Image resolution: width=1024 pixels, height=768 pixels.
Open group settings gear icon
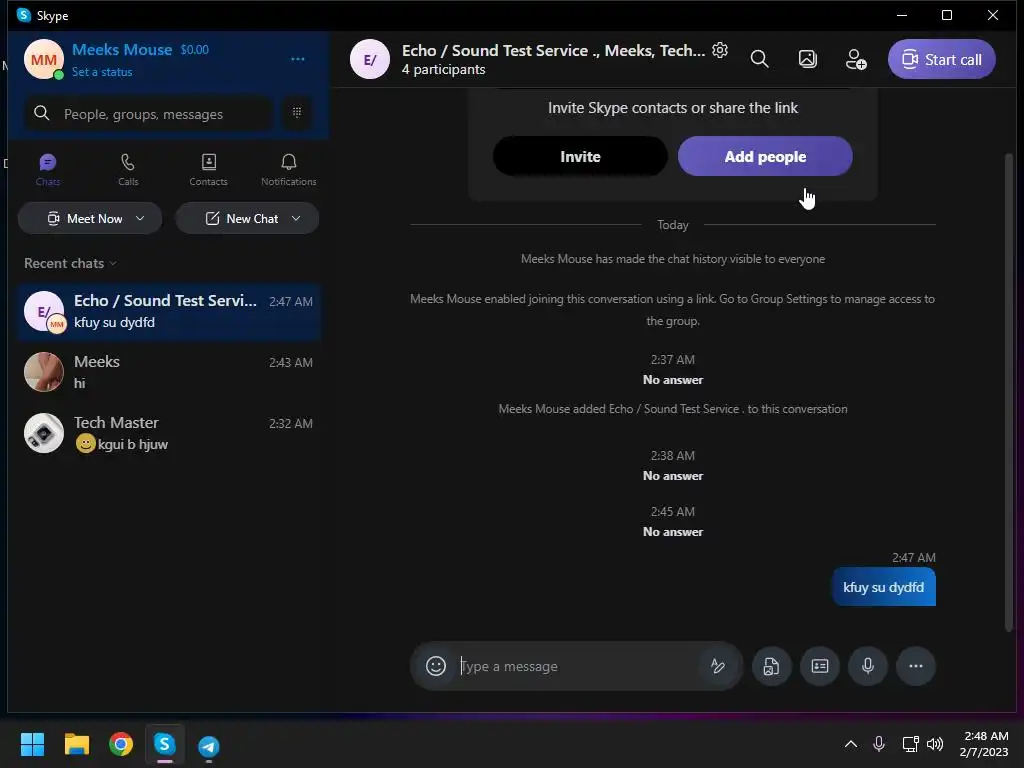(x=720, y=50)
